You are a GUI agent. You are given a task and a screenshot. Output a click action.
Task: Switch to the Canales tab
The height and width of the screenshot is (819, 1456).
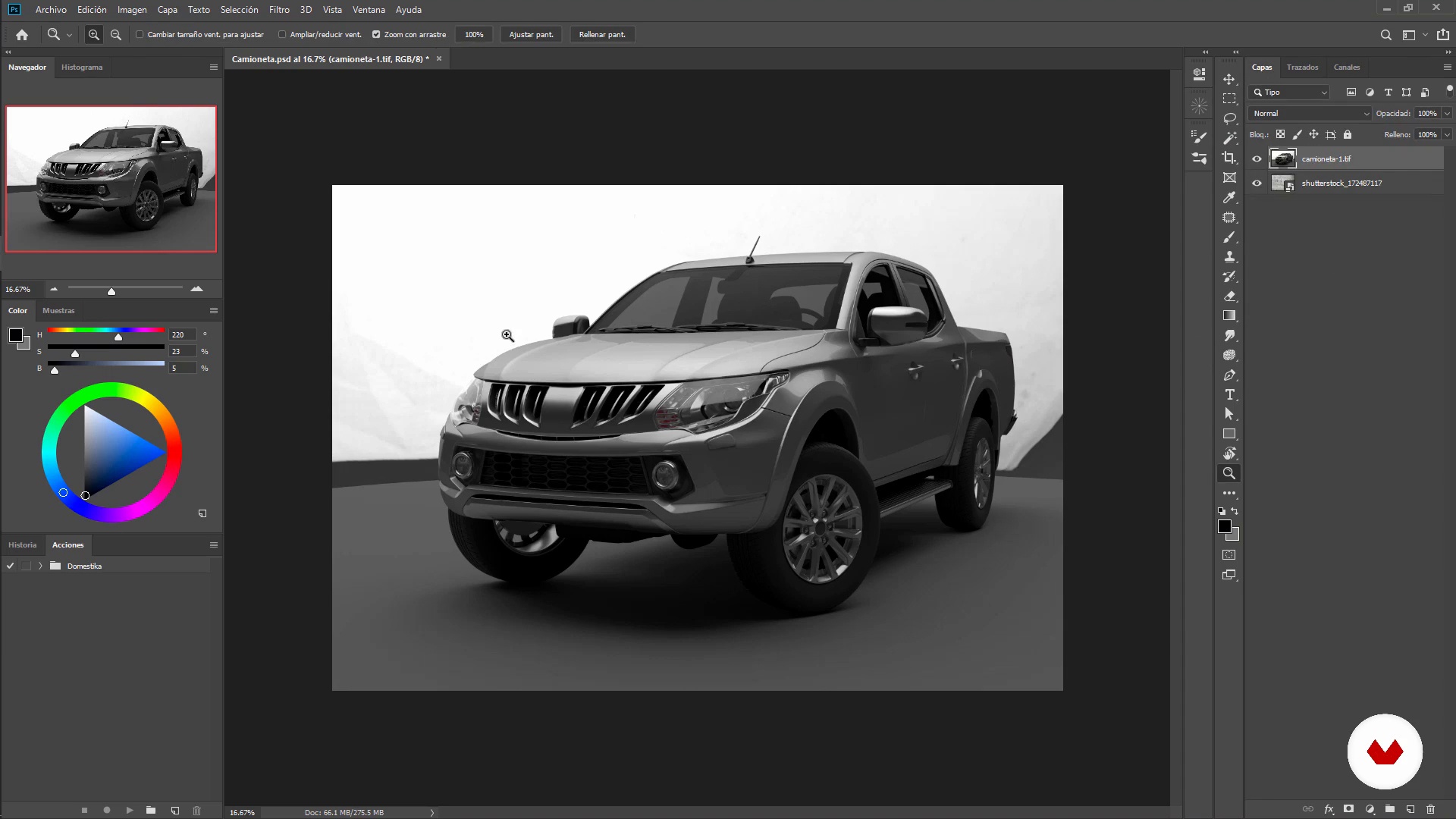point(1347,67)
